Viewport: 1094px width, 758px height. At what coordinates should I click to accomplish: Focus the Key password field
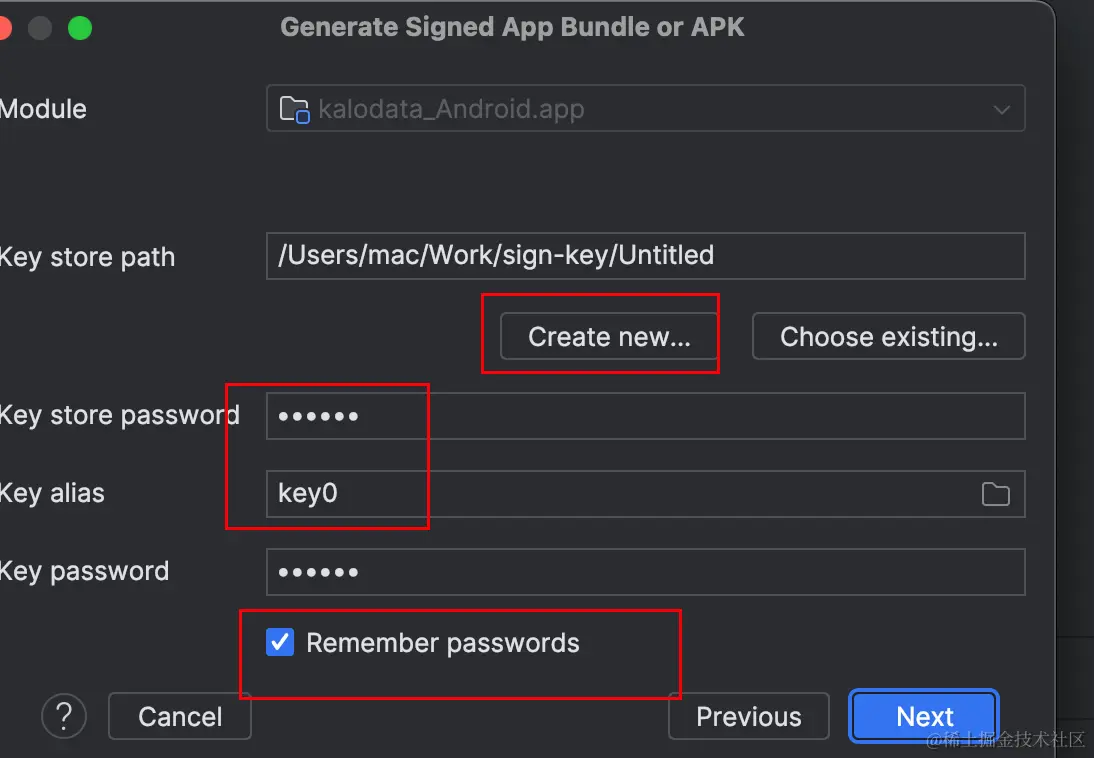point(645,572)
